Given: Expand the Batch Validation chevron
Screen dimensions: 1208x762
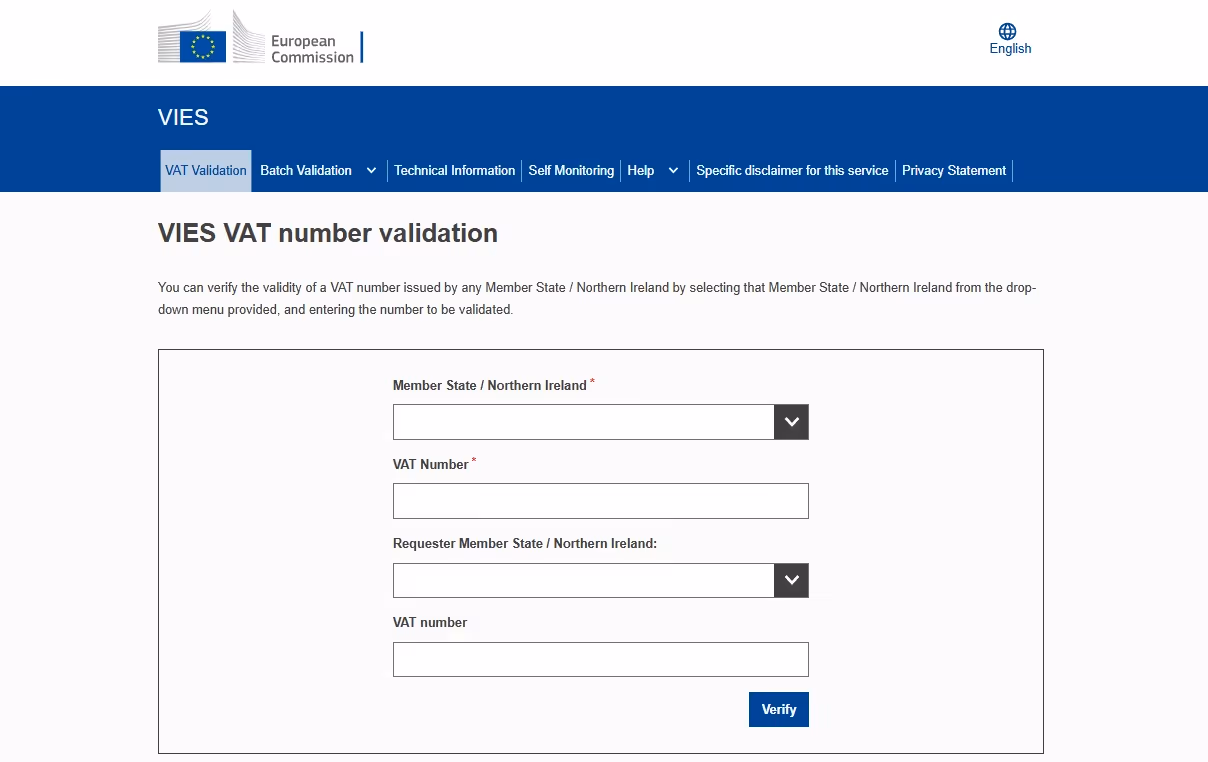Looking at the screenshot, I should 372,170.
